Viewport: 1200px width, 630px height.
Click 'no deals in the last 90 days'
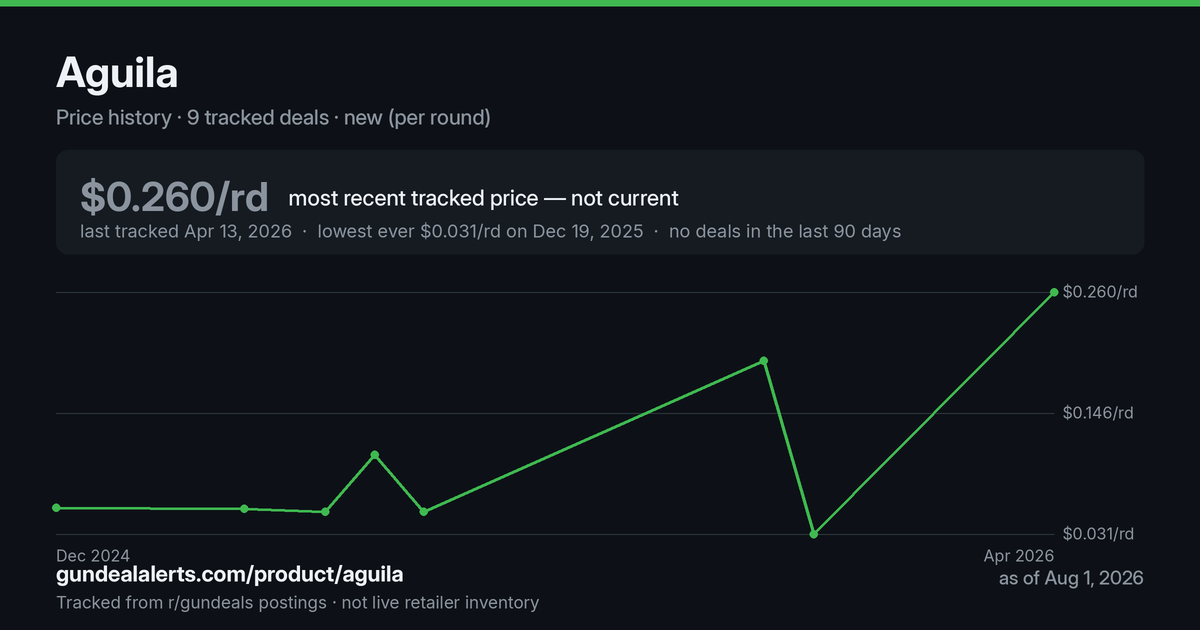785,232
